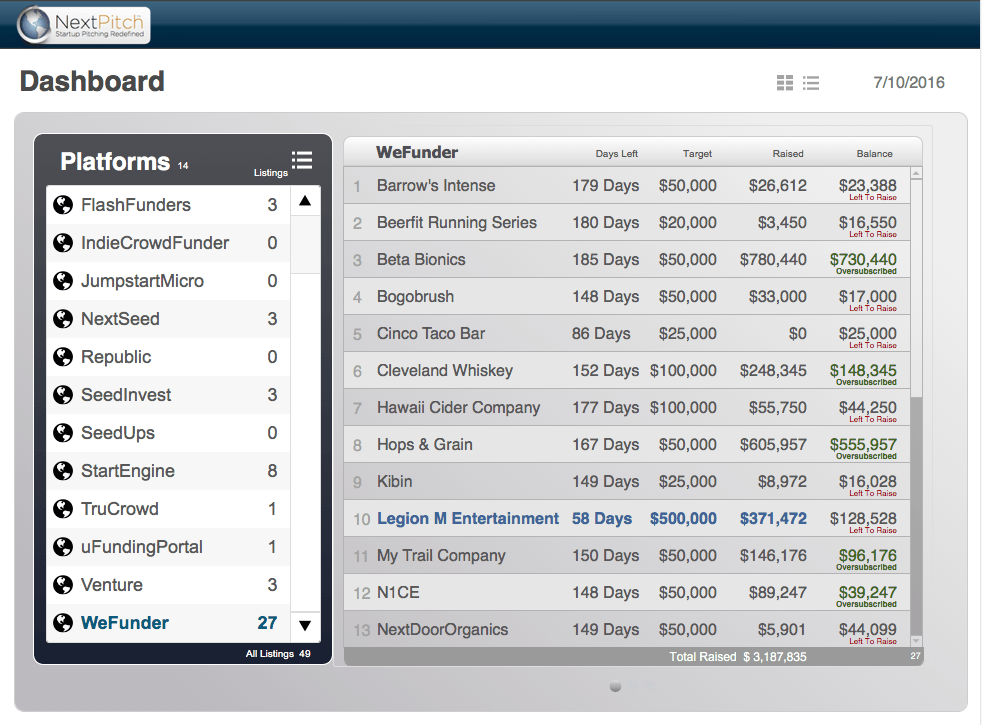Click globe icon beside StartEngine
This screenshot has height=725, width=982.
[63, 471]
